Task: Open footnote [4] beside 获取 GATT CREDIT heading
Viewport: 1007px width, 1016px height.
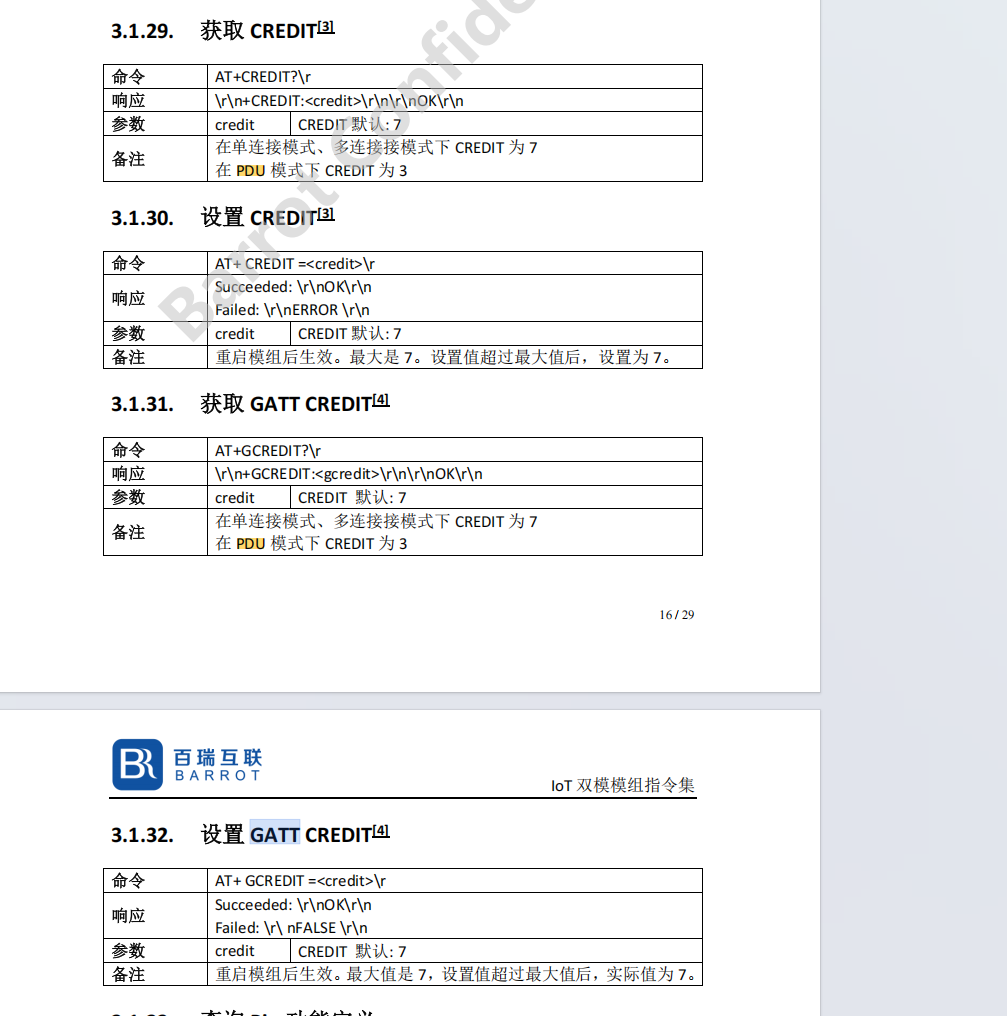Action: click(381, 401)
